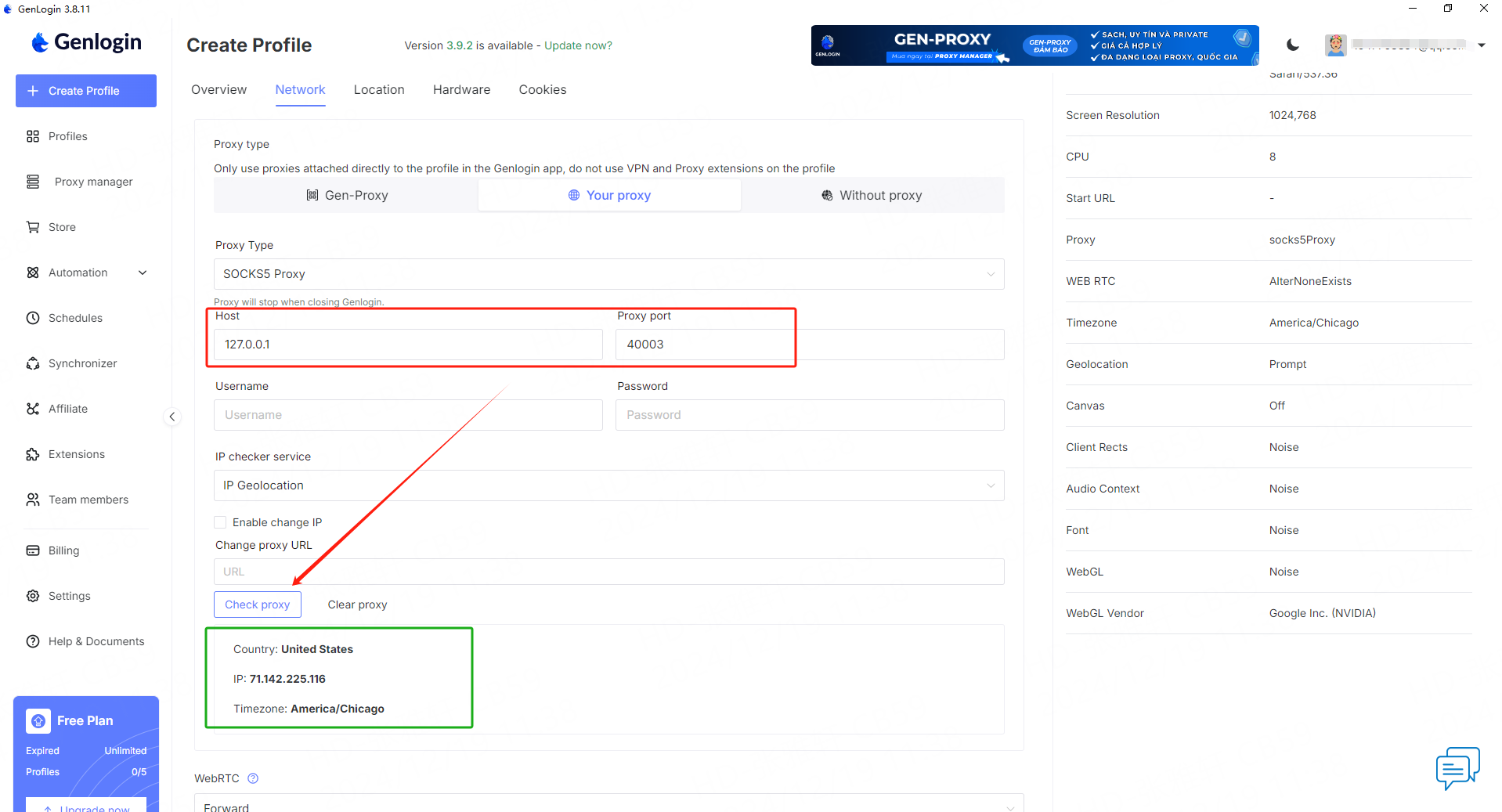
Task: Open the Synchronizer icon in sidebar
Action: click(33, 363)
